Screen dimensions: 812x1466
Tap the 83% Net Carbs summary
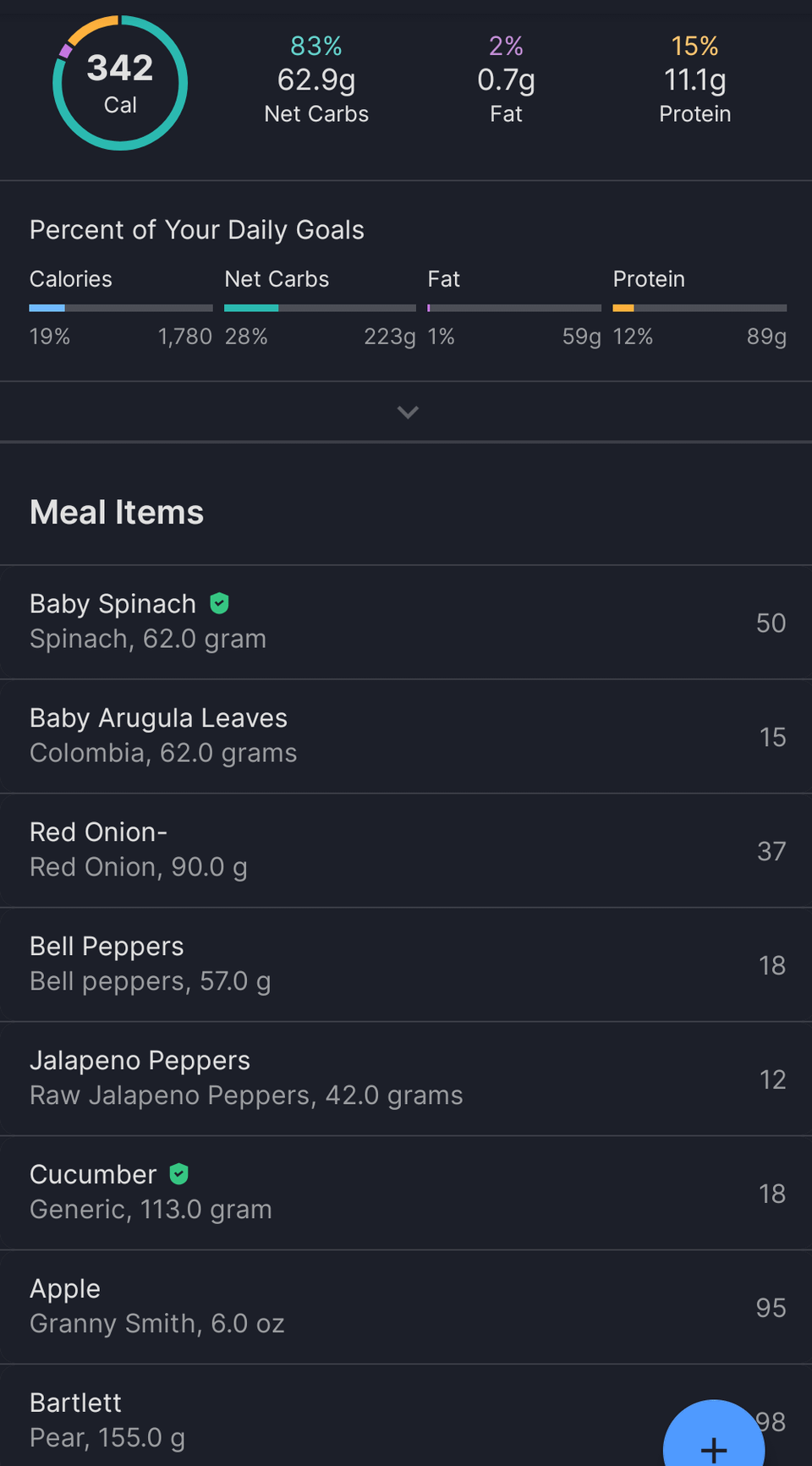click(316, 80)
